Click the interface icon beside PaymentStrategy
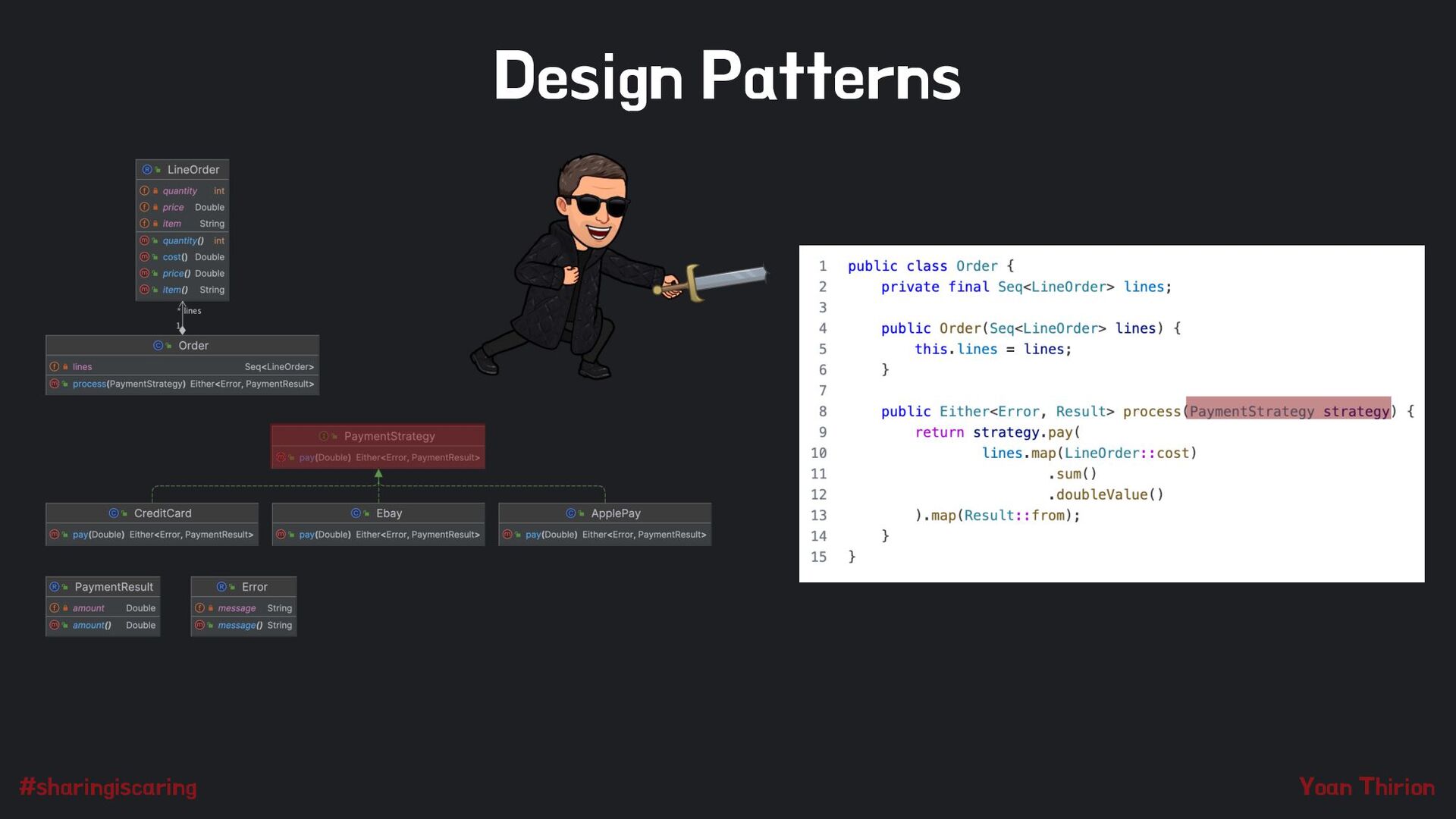Image resolution: width=1456 pixels, height=819 pixels. click(324, 437)
